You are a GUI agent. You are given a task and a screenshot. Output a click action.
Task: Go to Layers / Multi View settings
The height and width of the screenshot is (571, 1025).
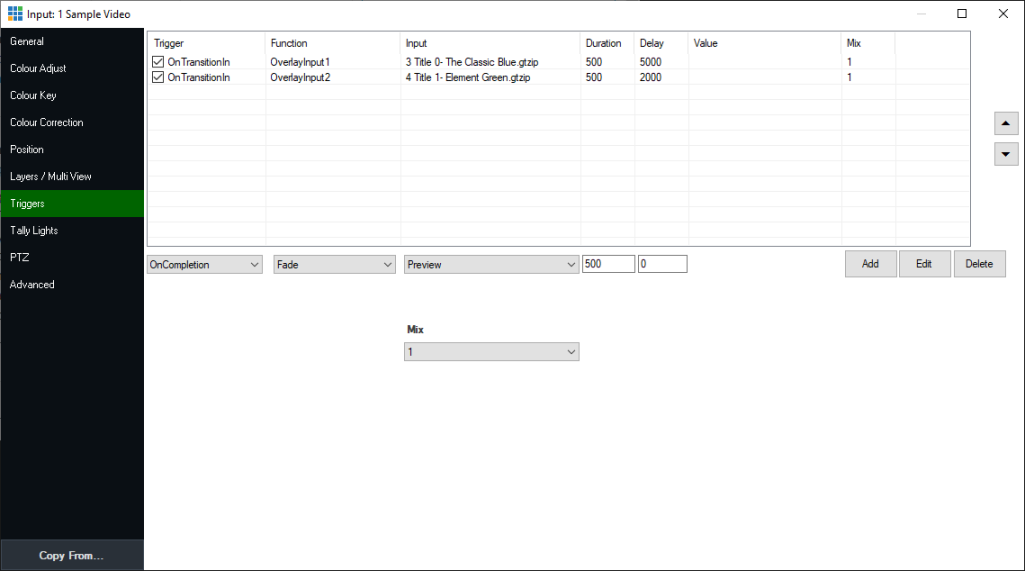[x=72, y=177]
